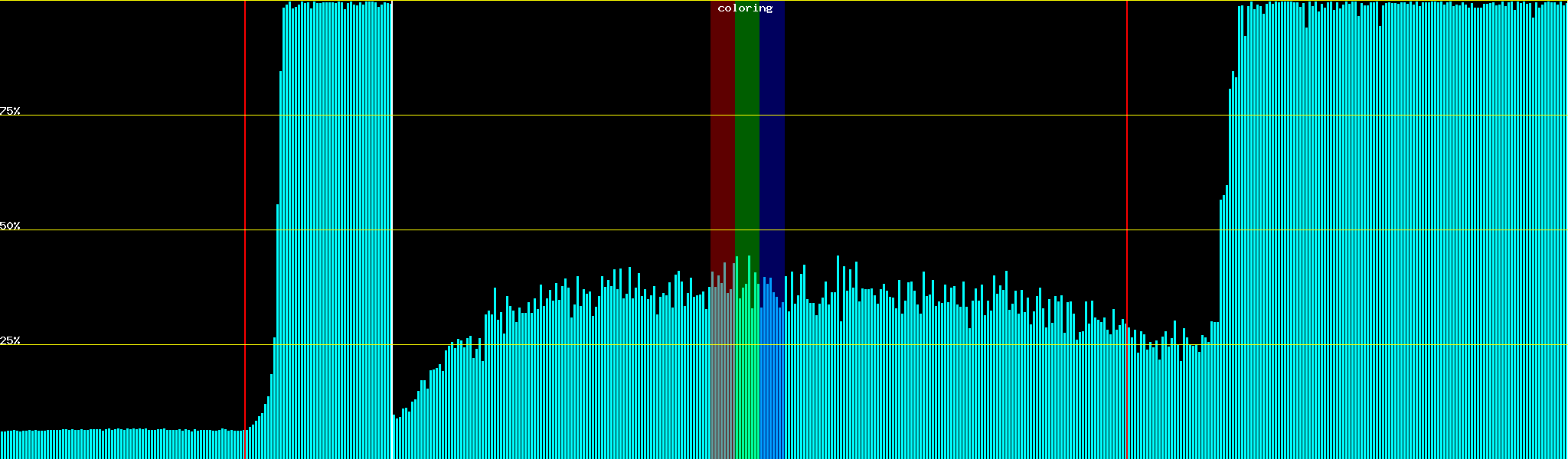Click the 50% axis label
1568x459 pixels.
coord(10,226)
